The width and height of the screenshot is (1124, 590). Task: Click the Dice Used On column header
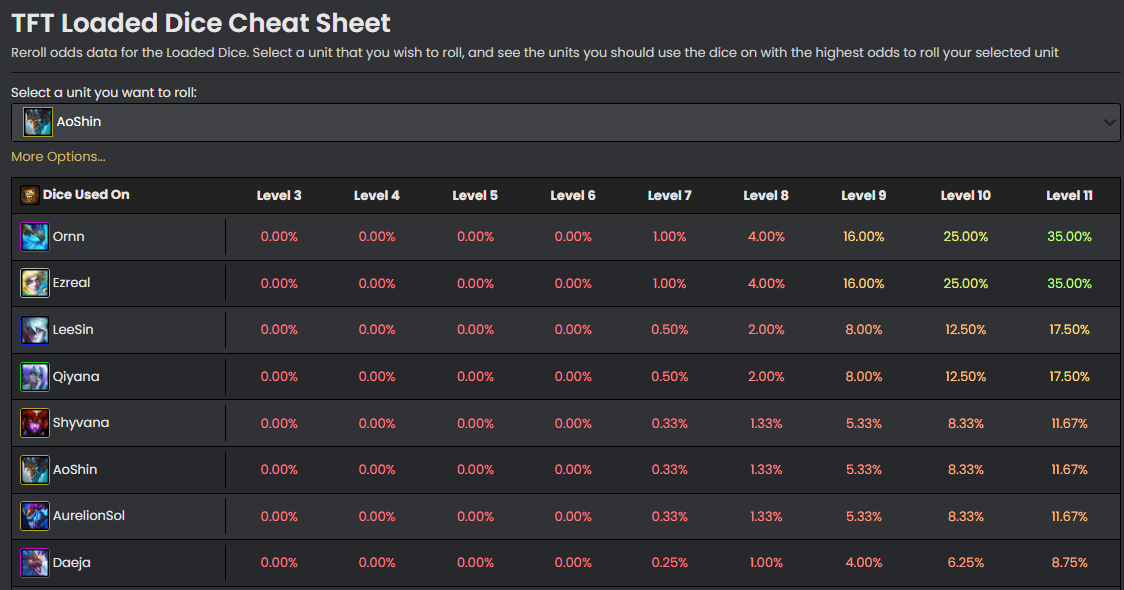click(x=86, y=194)
